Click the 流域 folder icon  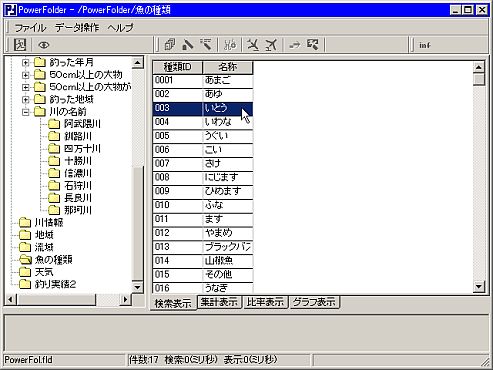coord(25,247)
